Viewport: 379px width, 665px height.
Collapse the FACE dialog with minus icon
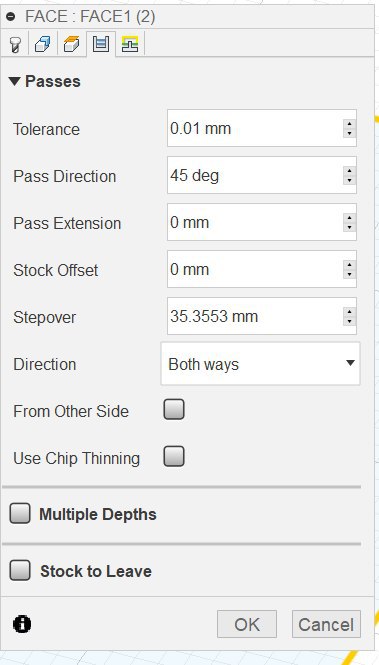[11, 17]
